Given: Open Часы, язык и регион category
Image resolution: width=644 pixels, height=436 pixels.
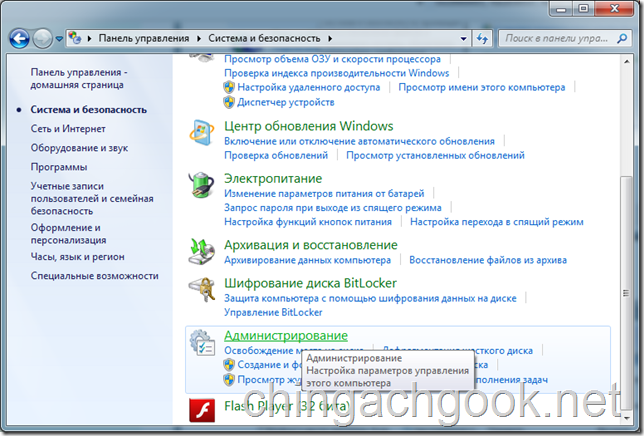Looking at the screenshot, I should click(x=77, y=257).
